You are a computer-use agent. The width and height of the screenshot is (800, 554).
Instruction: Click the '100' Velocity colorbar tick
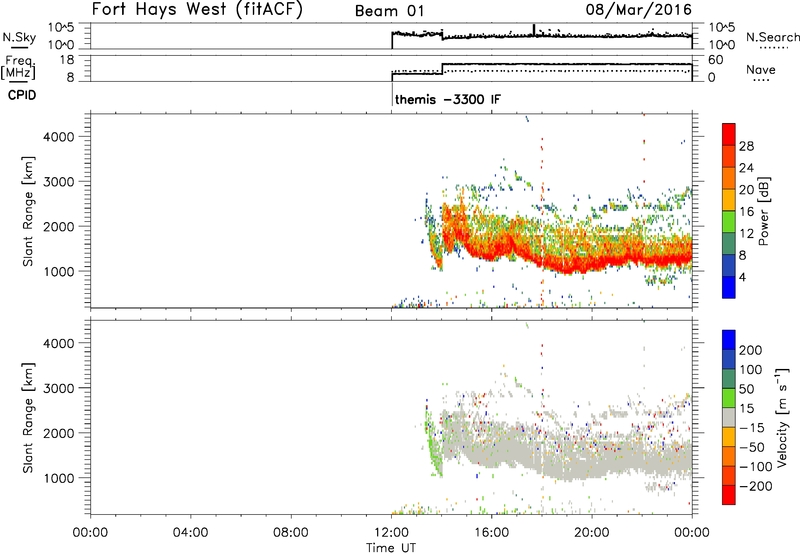(751, 369)
